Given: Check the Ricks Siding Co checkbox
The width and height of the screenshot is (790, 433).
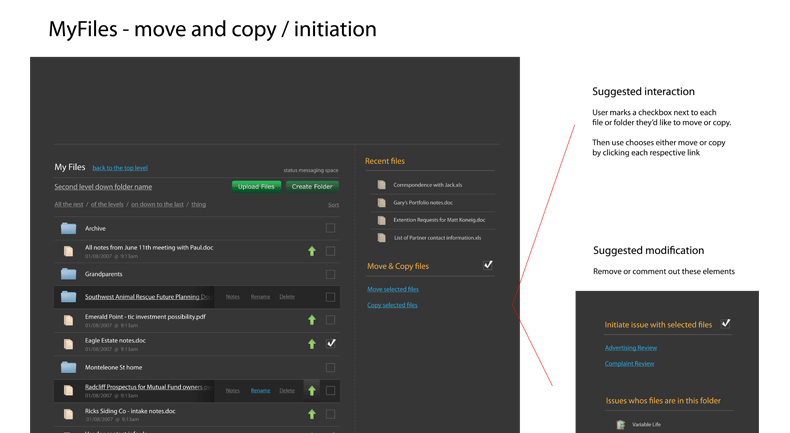Looking at the screenshot, I should click(x=331, y=414).
